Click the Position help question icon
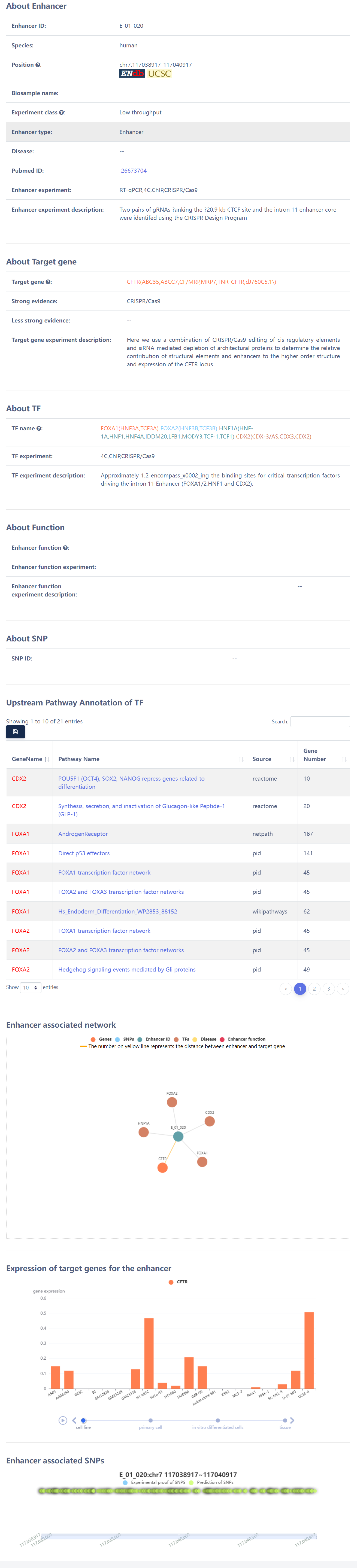This screenshot has width=357, height=1568. point(38,65)
